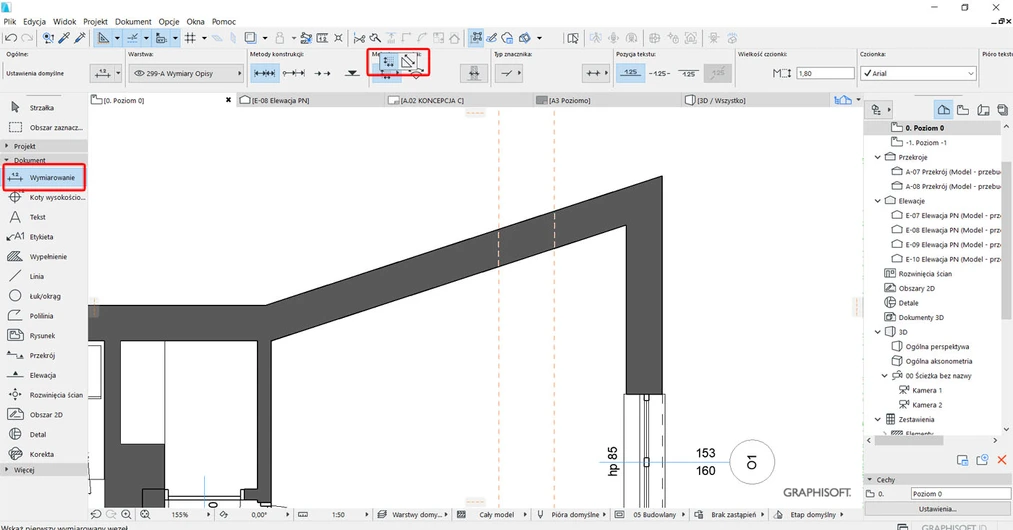The image size is (1013, 530).
Task: Select the Obszar zaznaczenia marquee tool
Action: pyautogui.click(x=44, y=127)
